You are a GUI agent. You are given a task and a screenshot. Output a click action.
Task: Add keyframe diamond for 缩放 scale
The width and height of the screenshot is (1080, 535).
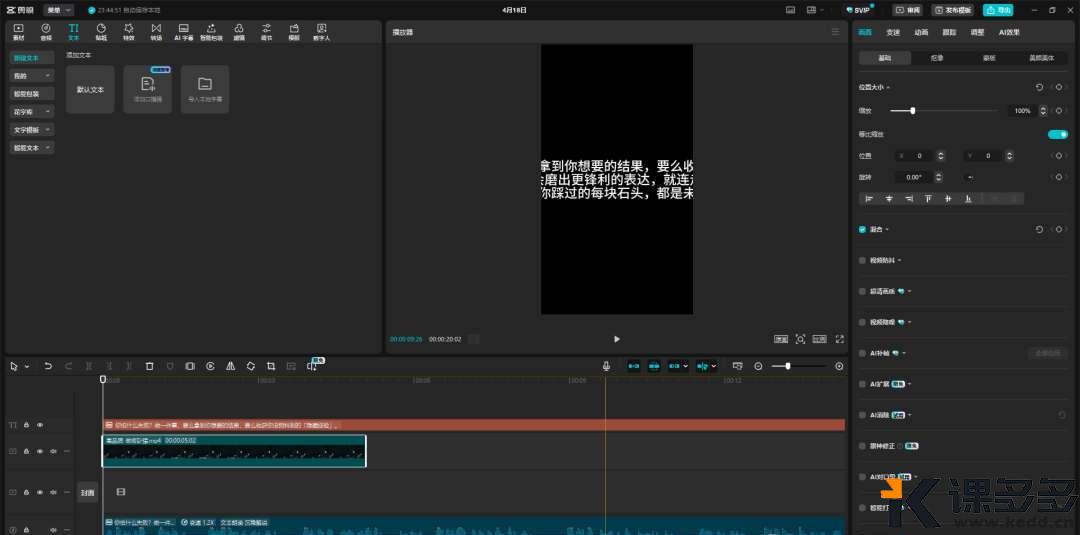tap(1059, 110)
